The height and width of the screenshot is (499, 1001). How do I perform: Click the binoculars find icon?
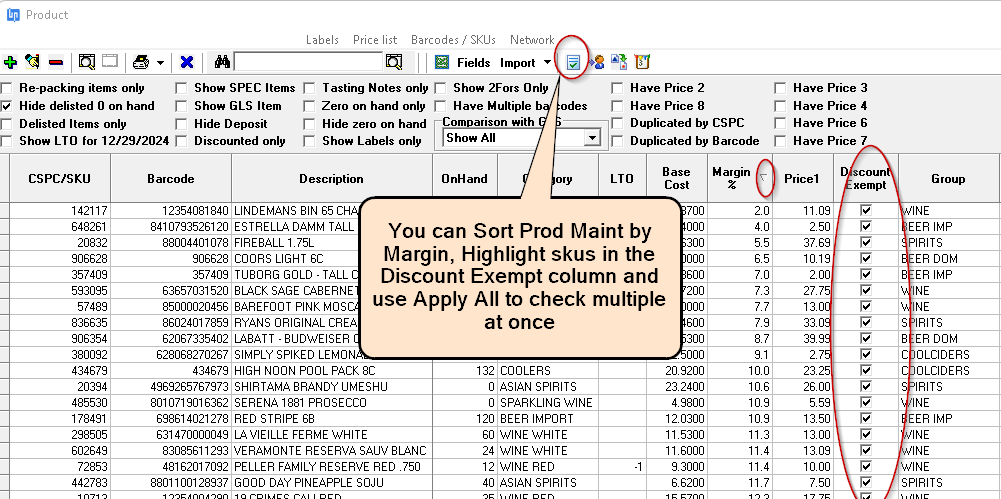(x=222, y=62)
